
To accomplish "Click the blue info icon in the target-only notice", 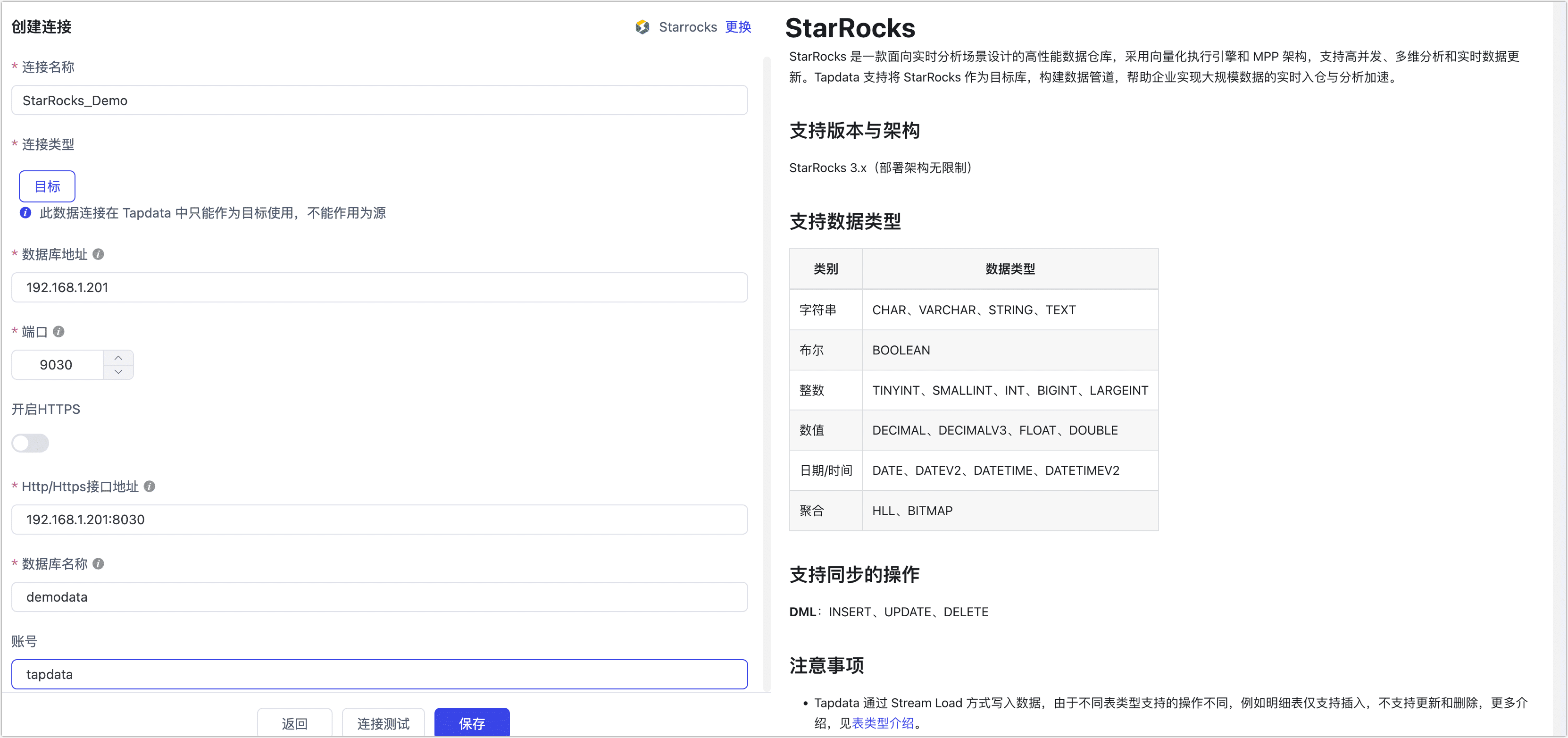I will click(x=25, y=212).
